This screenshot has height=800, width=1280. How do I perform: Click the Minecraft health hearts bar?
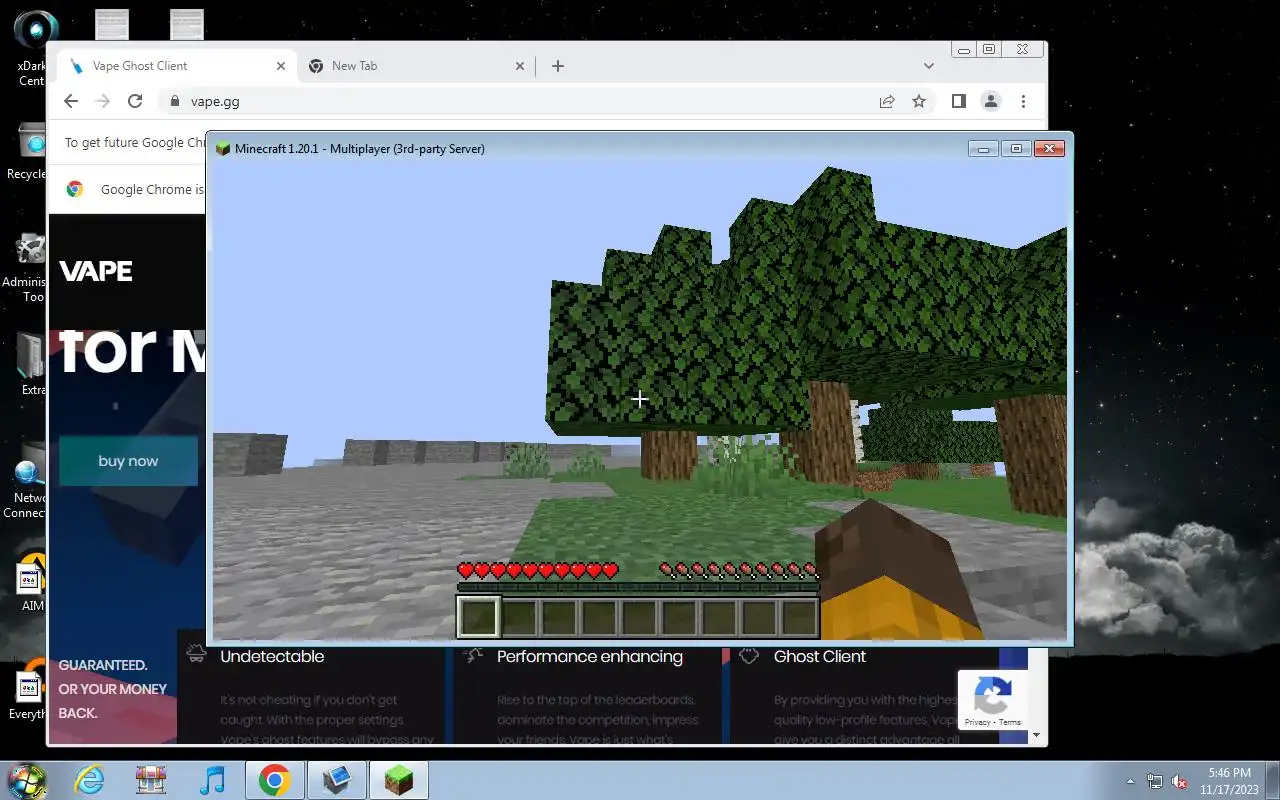coord(537,571)
